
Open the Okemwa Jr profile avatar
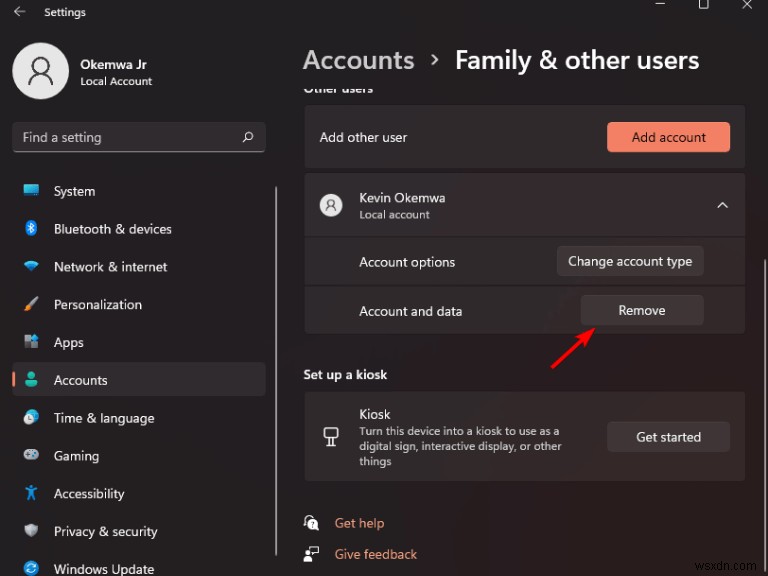(41, 71)
